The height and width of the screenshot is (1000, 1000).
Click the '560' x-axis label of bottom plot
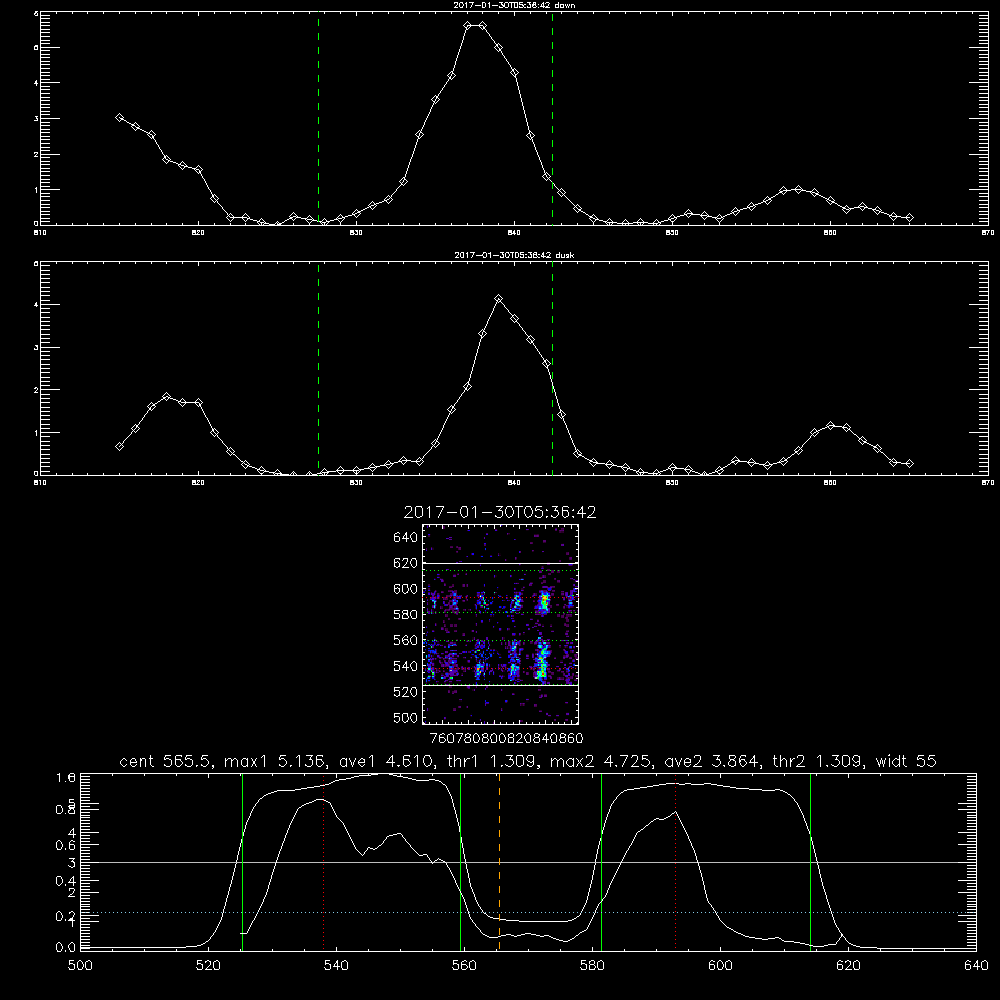(464, 966)
